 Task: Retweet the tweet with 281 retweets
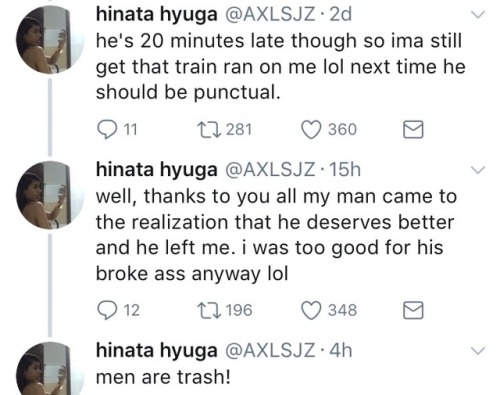pyautogui.click(x=209, y=130)
